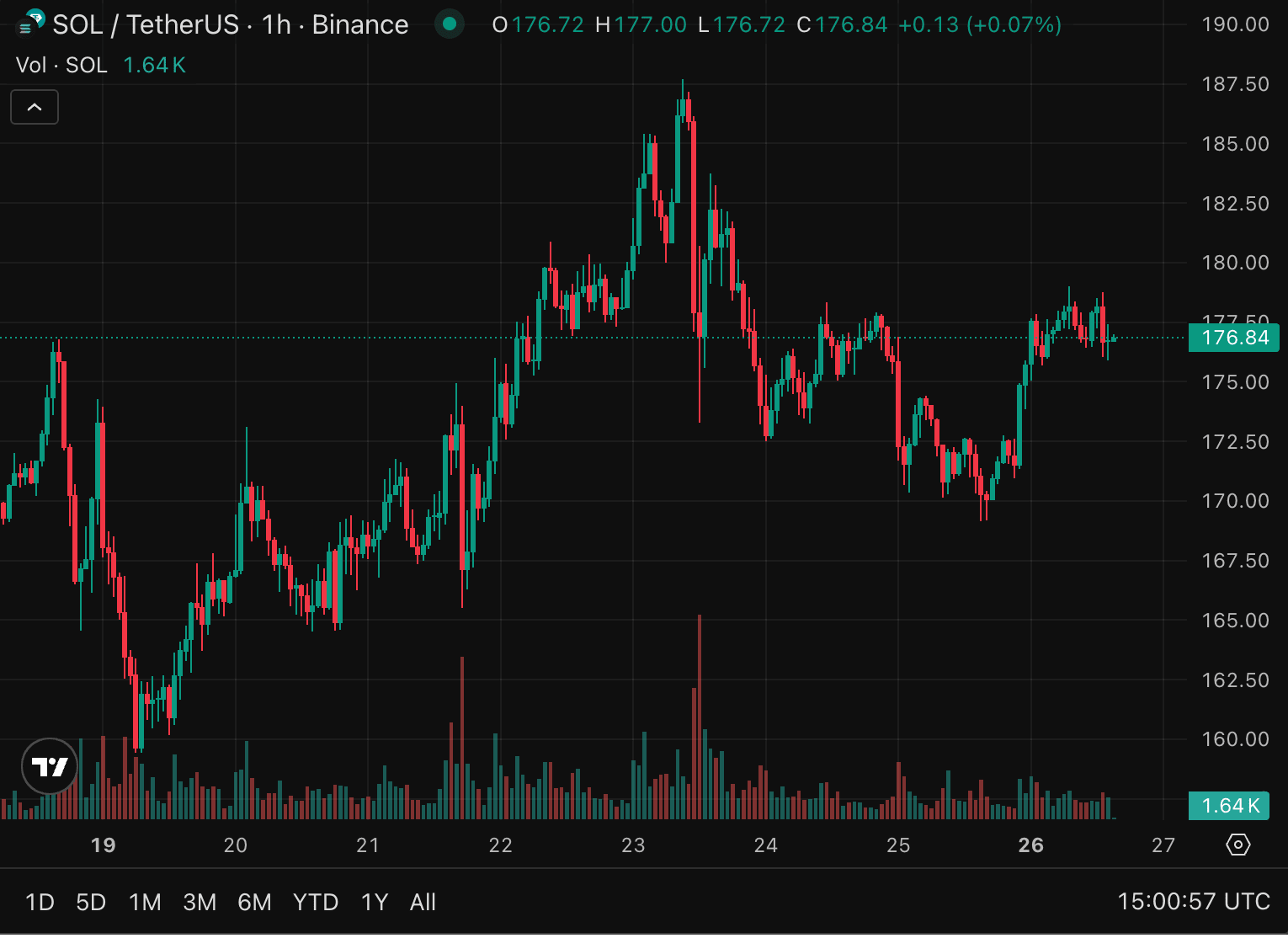Click the 1.64 K volume legend value
This screenshot has height=938, width=1288.
[154, 65]
